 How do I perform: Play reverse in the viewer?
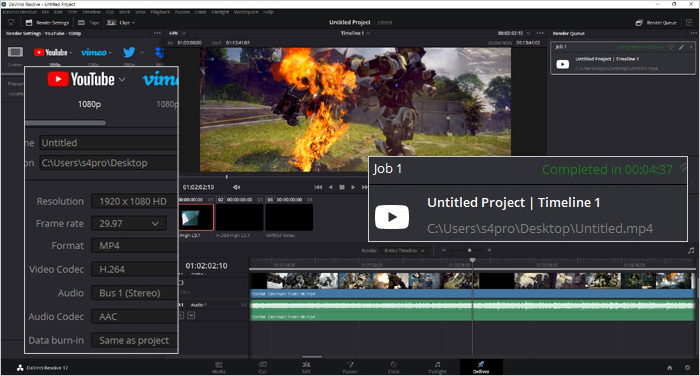point(330,187)
